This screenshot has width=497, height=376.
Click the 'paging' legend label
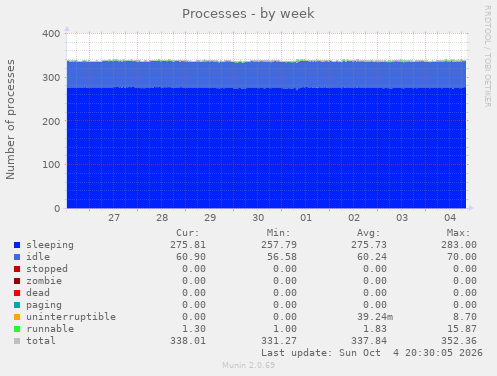coord(44,305)
